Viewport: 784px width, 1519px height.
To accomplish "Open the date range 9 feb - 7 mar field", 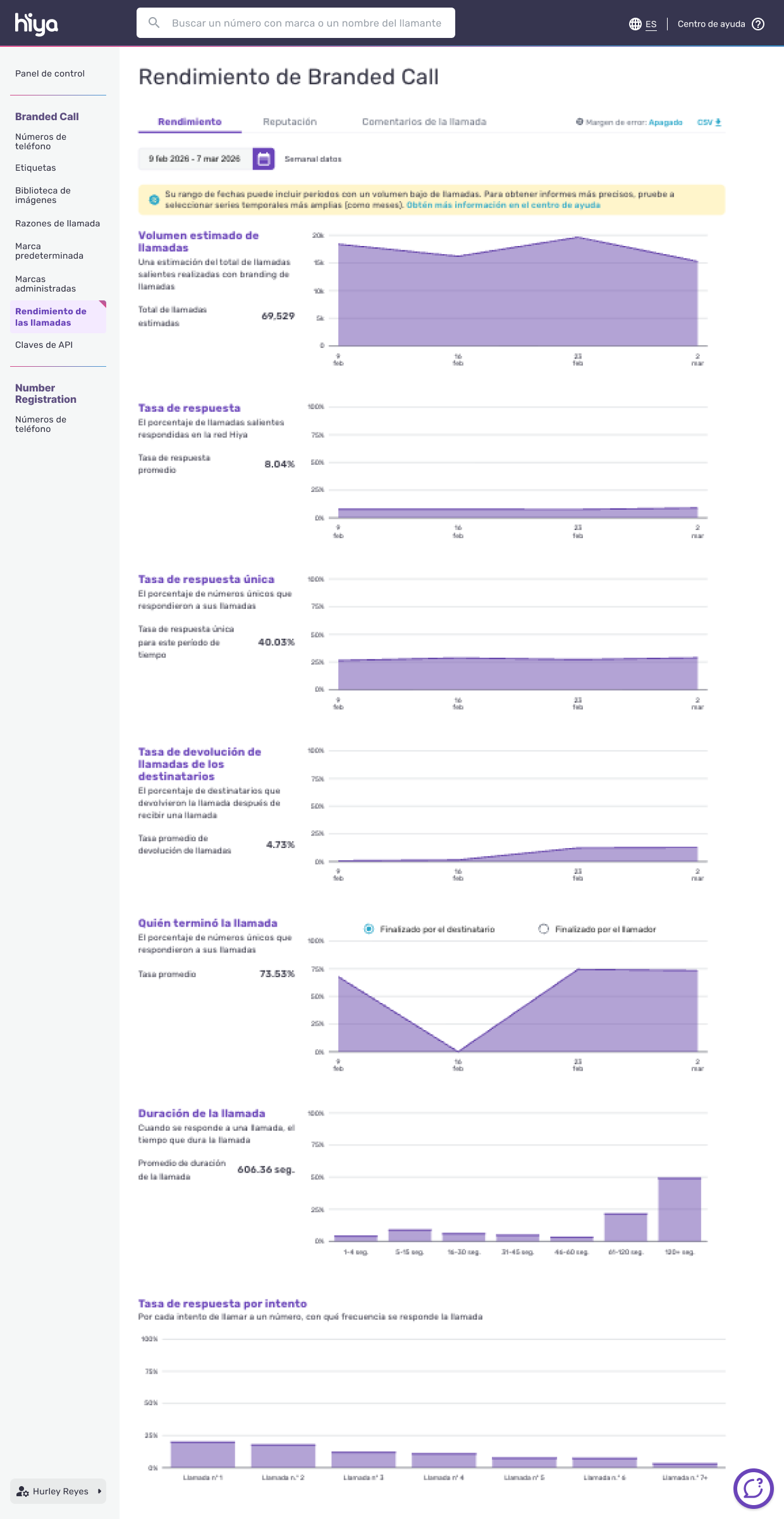I will coord(195,159).
